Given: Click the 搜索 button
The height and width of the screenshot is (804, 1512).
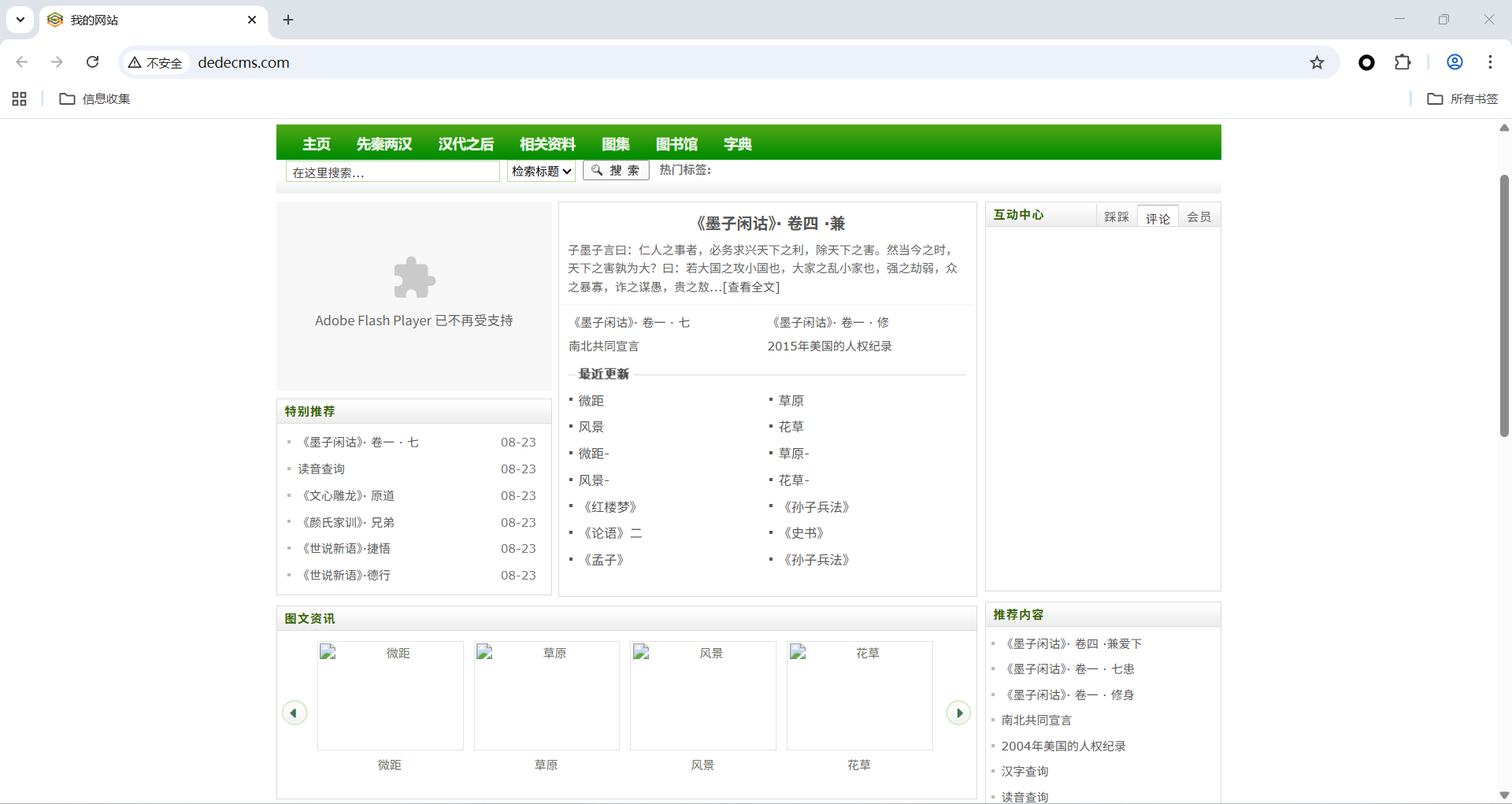Looking at the screenshot, I should point(616,170).
